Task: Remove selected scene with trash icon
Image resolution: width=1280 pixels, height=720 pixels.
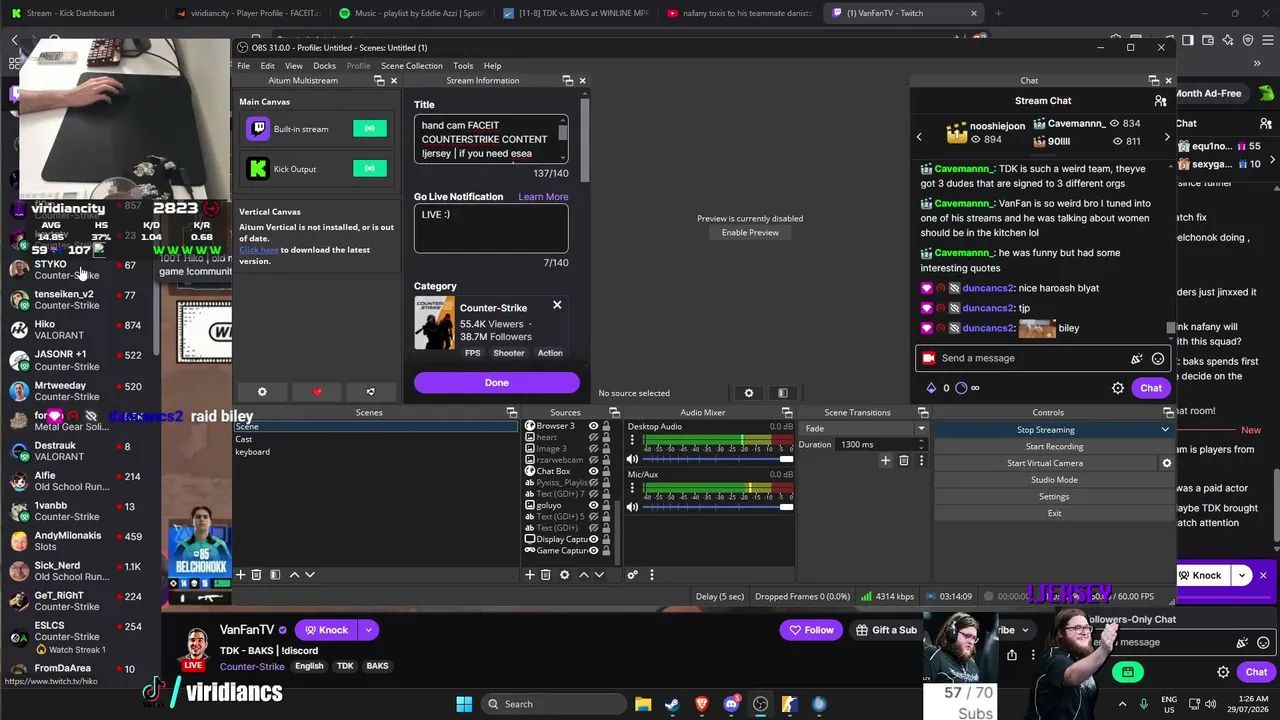Action: [x=256, y=575]
